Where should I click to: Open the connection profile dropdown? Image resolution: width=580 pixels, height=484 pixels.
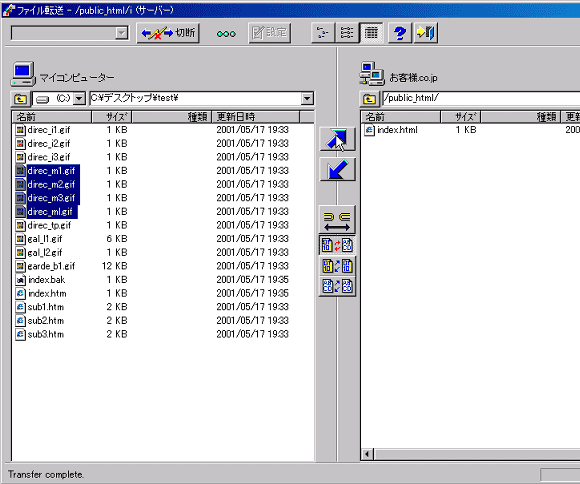pos(121,33)
